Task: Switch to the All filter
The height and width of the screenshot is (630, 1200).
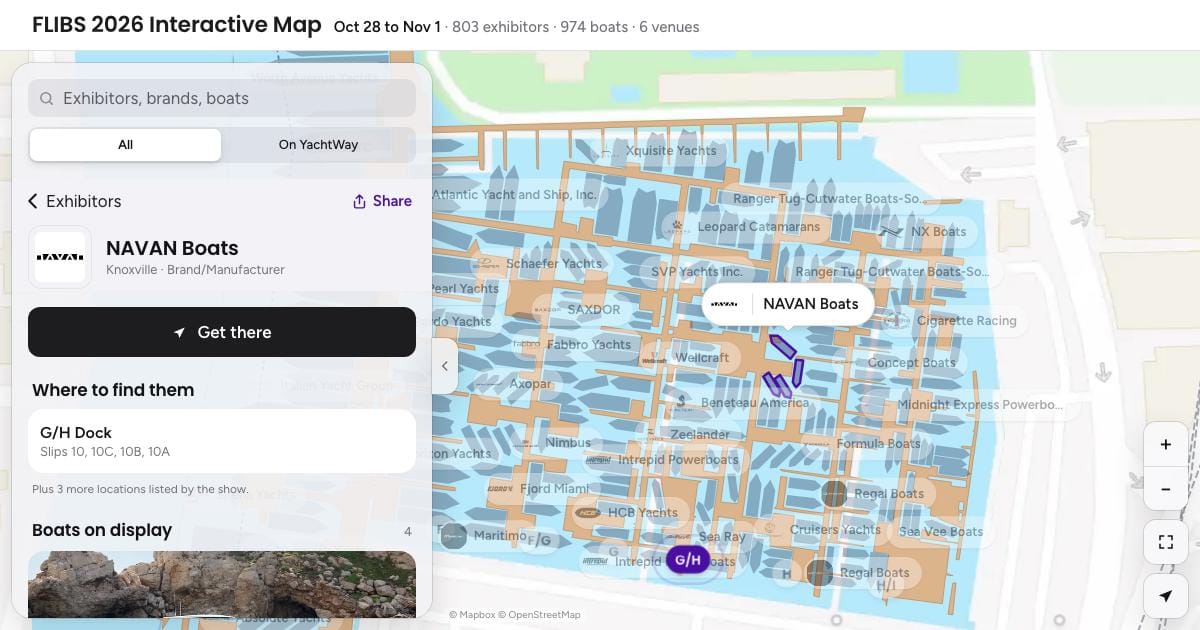Action: (125, 145)
